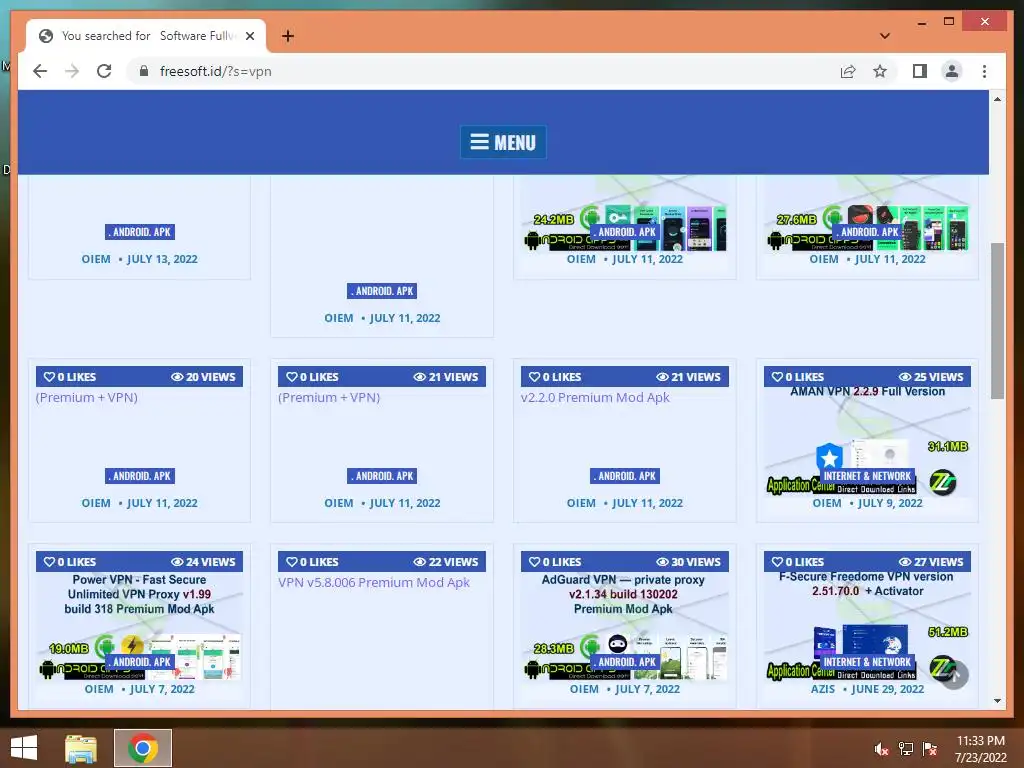
Task: Click INTERNET & NETWORK tag on AMAN VPN
Action: click(x=867, y=476)
